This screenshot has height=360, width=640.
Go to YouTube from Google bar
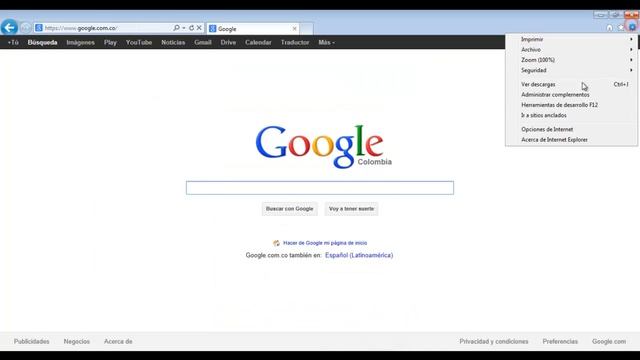[x=139, y=42]
